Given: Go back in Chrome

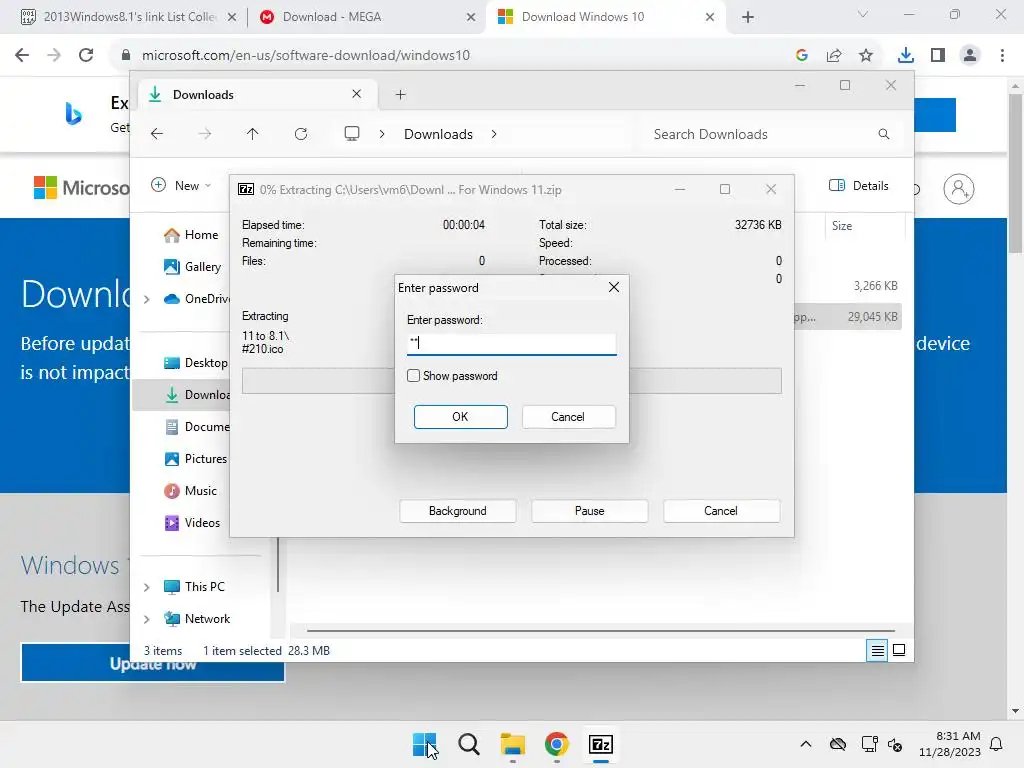Looking at the screenshot, I should (x=22, y=55).
